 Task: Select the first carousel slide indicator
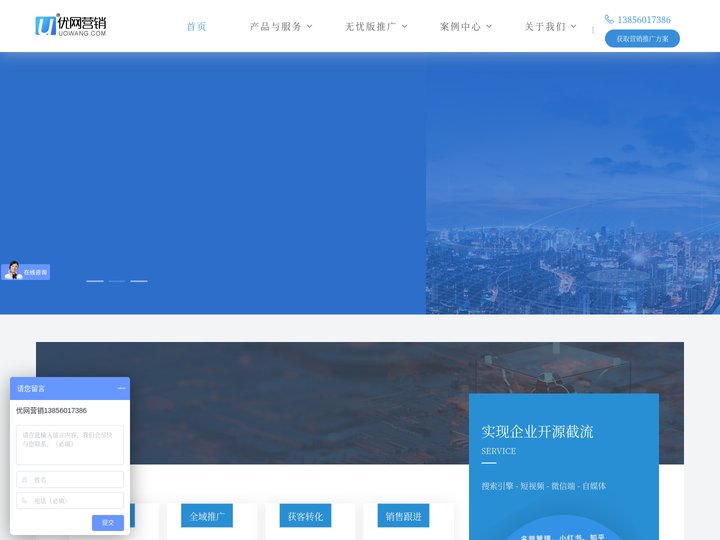coord(95,281)
